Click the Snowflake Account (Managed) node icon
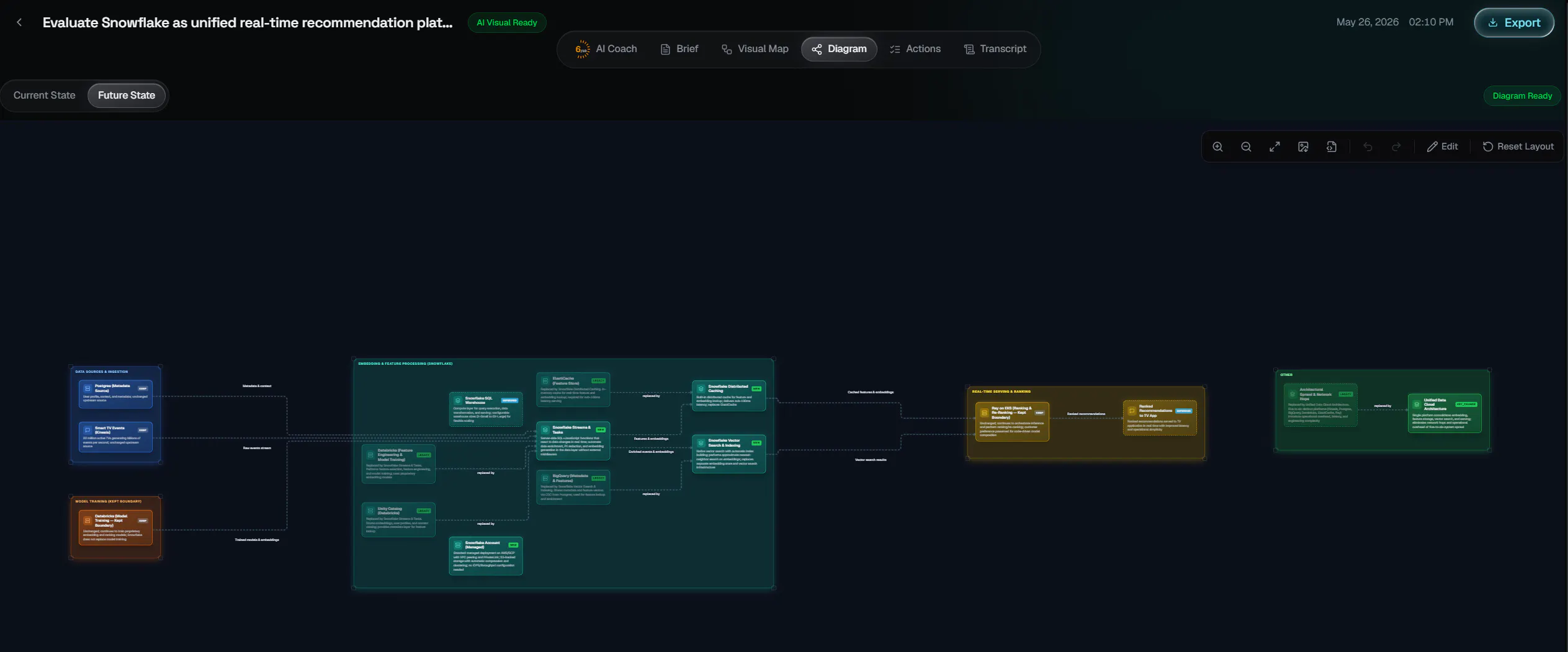Image resolution: width=1568 pixels, height=652 pixels. click(x=458, y=545)
